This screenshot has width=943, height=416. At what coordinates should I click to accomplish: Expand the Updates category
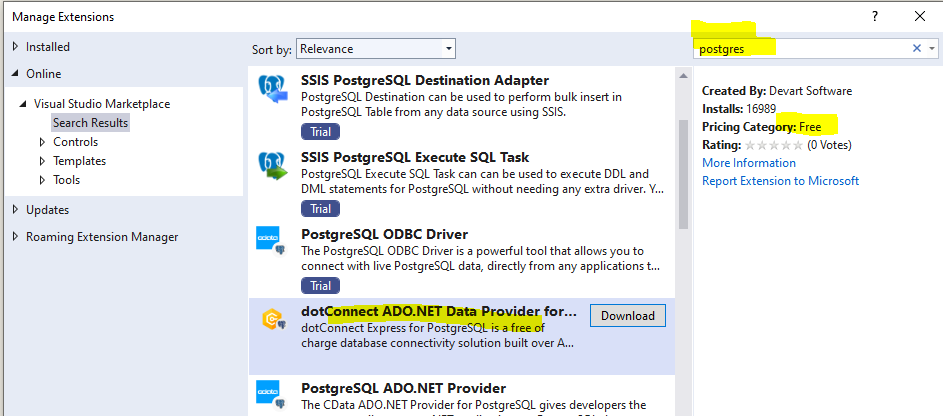coord(16,210)
